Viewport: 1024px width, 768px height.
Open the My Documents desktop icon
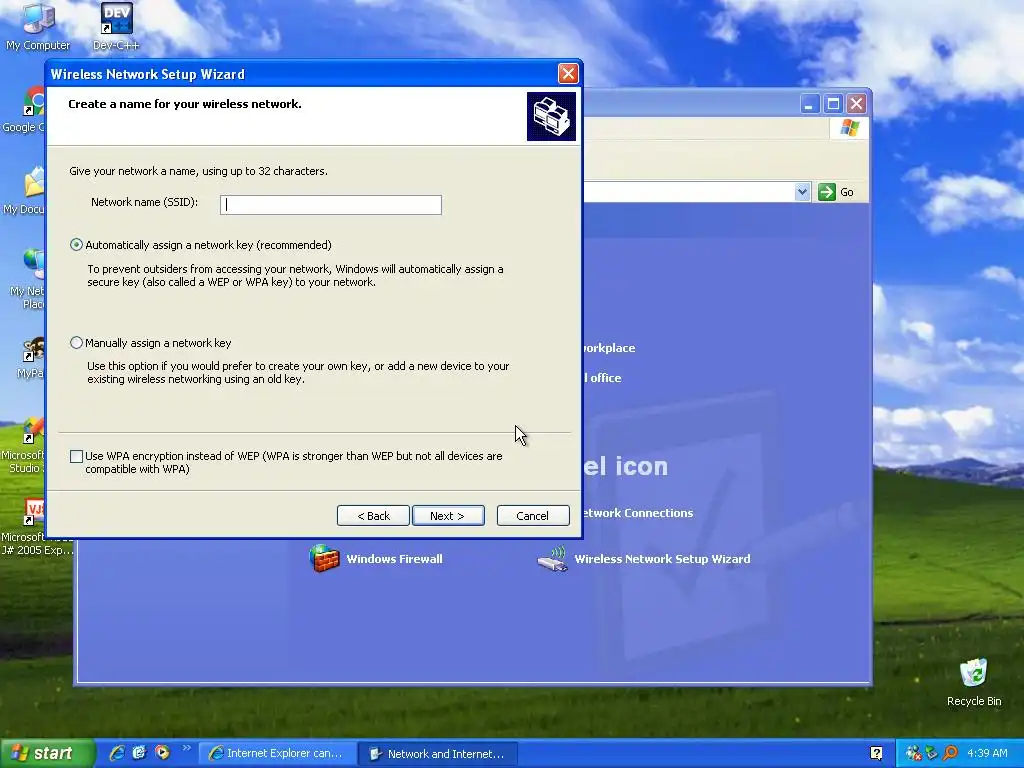point(26,191)
